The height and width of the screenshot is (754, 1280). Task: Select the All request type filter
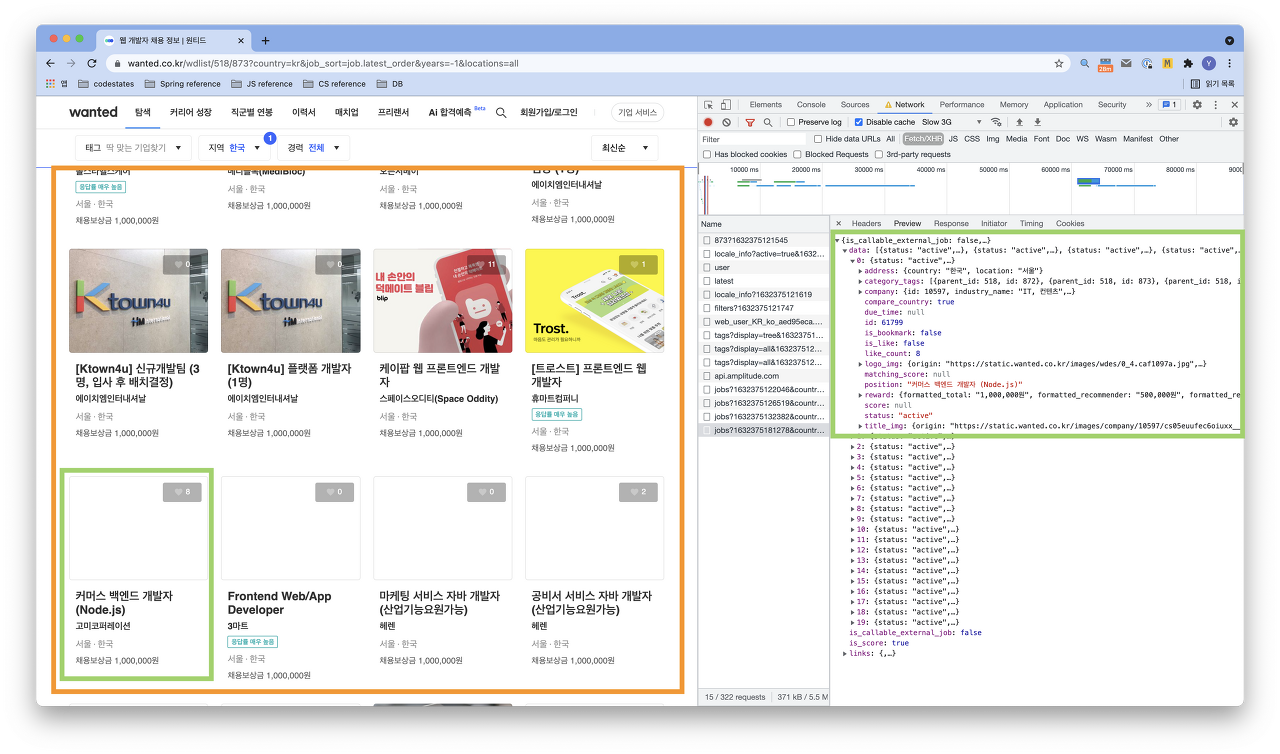click(x=890, y=139)
